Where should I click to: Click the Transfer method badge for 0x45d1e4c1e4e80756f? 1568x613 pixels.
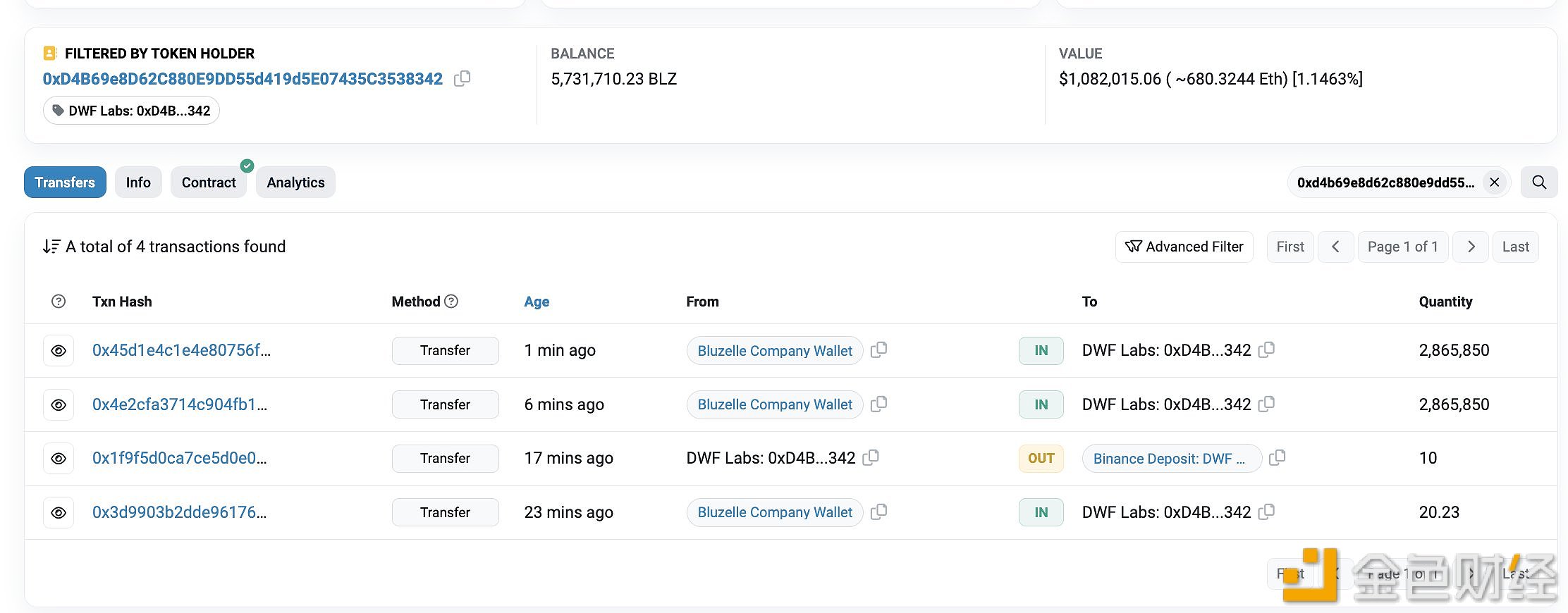[x=445, y=350]
